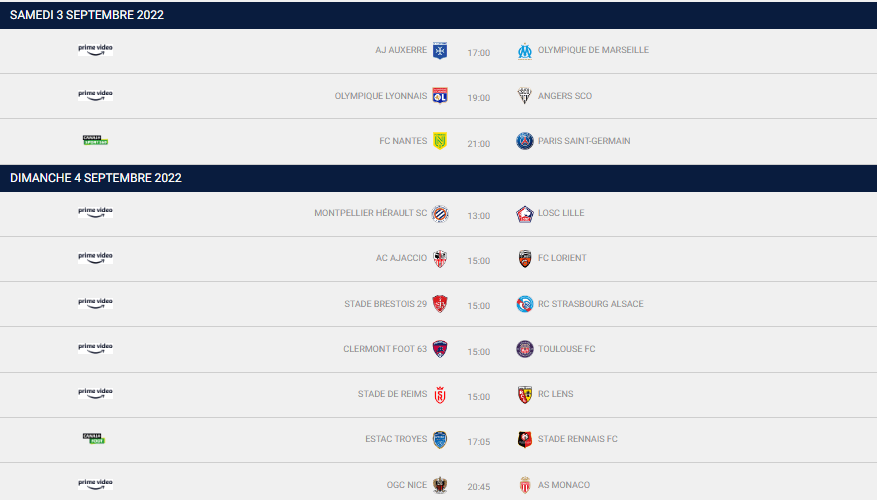
Task: Click the FC Nantes yellow crest
Action: [x=440, y=141]
